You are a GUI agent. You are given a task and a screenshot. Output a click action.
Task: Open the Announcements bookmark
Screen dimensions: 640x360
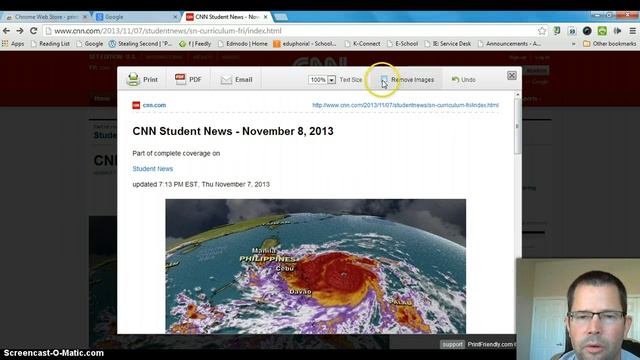(509, 44)
